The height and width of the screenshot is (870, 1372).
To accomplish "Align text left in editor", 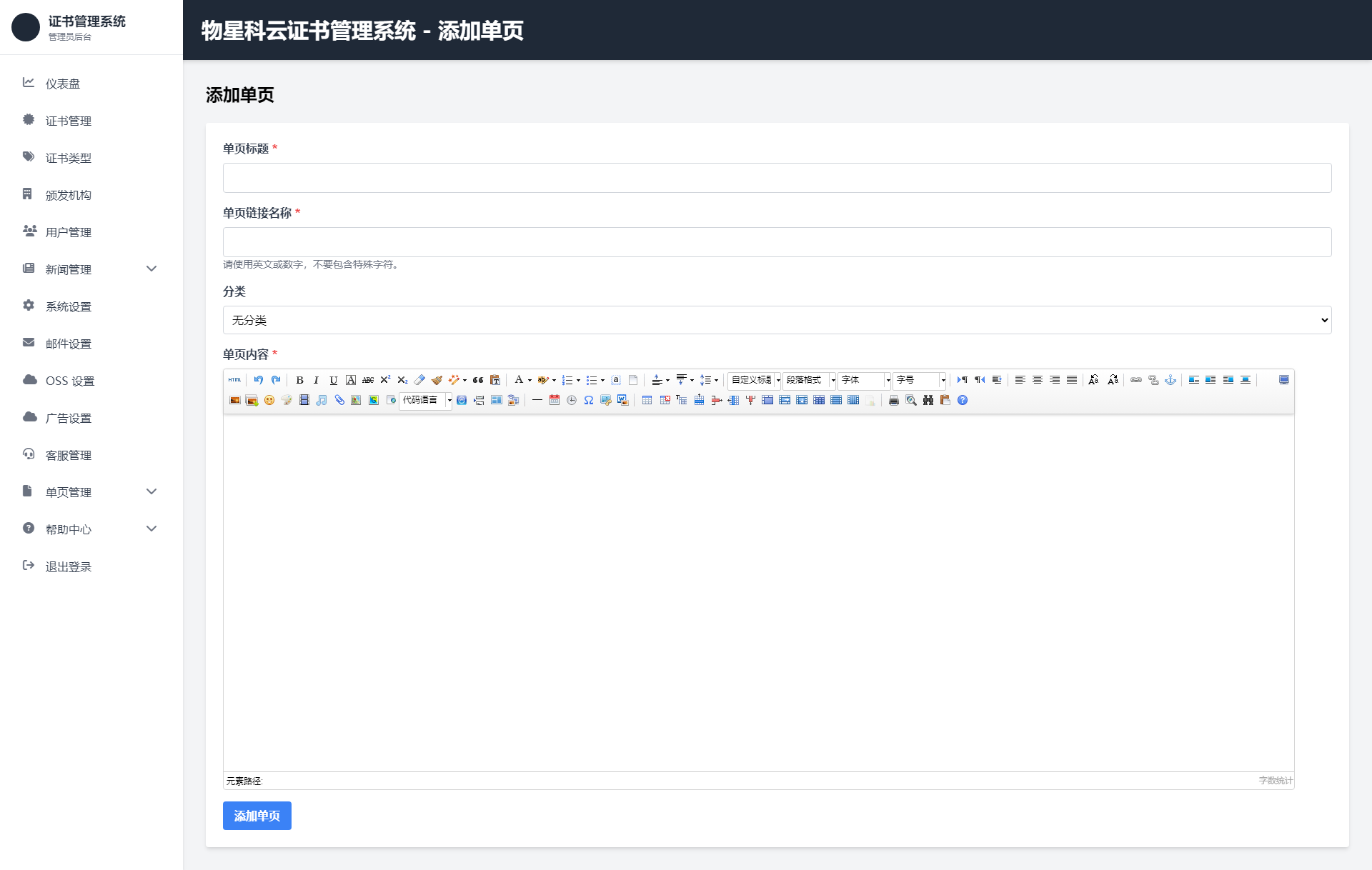I will click(1020, 380).
